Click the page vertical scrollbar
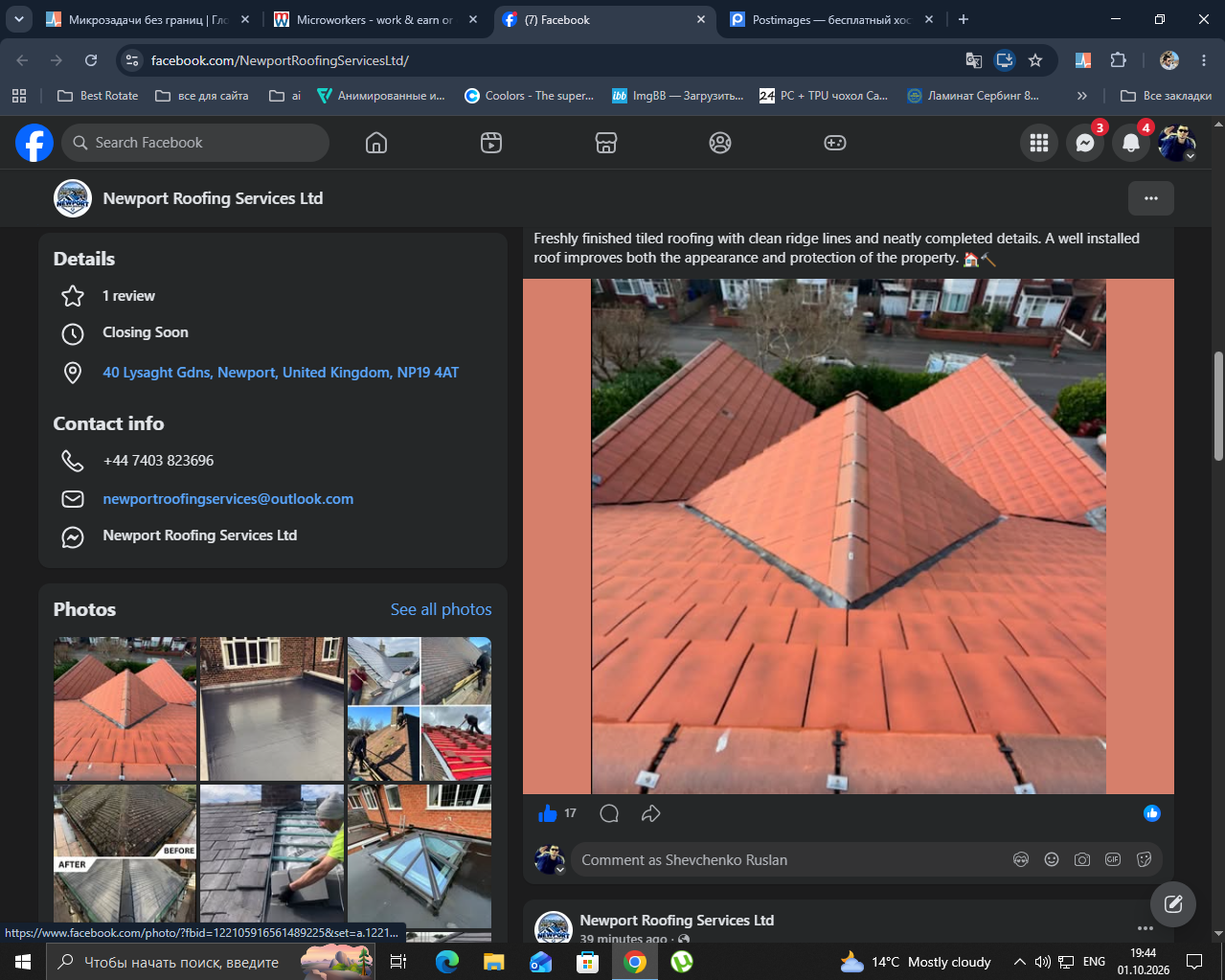This screenshot has height=980, width=1225. [1218, 407]
